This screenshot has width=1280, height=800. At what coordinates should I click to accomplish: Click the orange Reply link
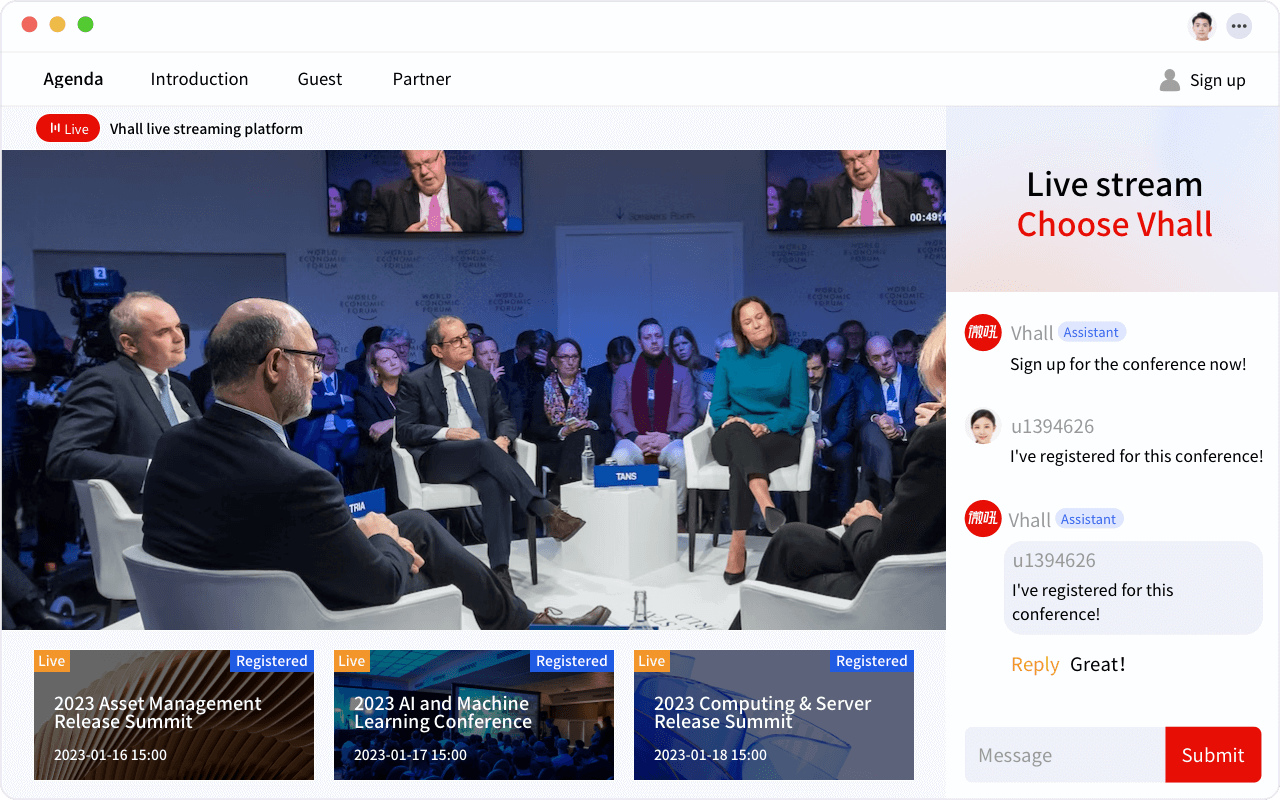(1035, 664)
